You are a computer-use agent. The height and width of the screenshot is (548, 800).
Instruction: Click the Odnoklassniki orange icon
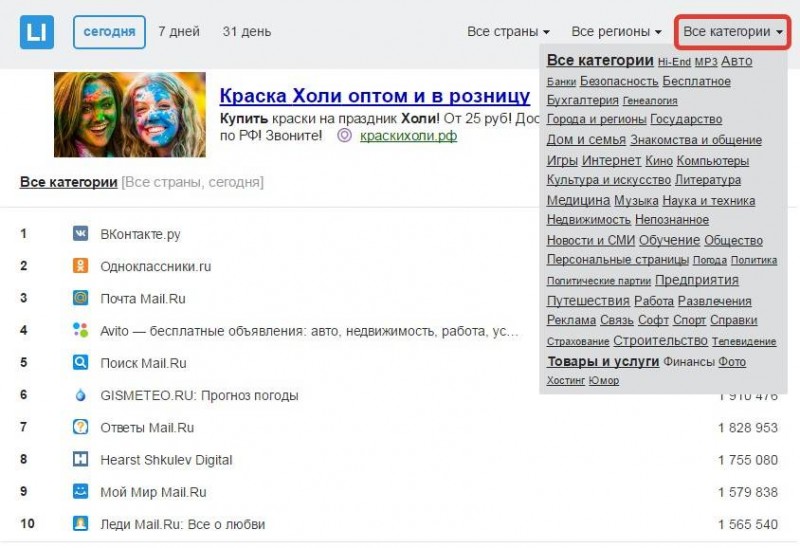(80, 266)
